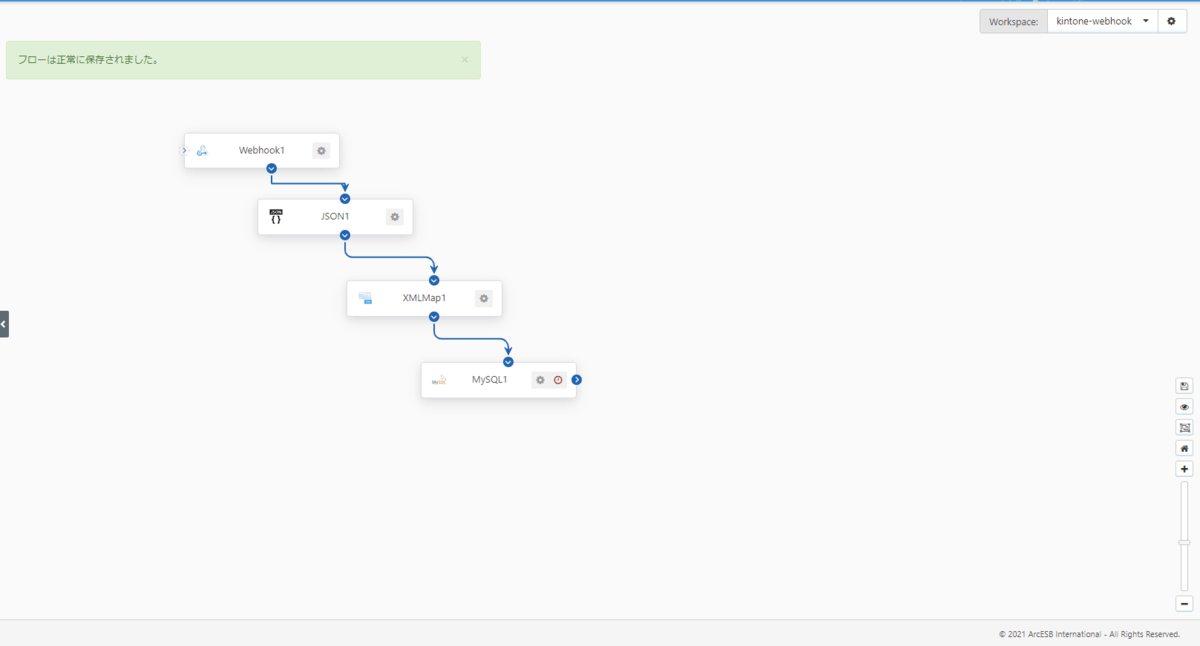Screen dimensions: 1200x646
Task: Dismiss the flow saved notification
Action: tap(464, 60)
